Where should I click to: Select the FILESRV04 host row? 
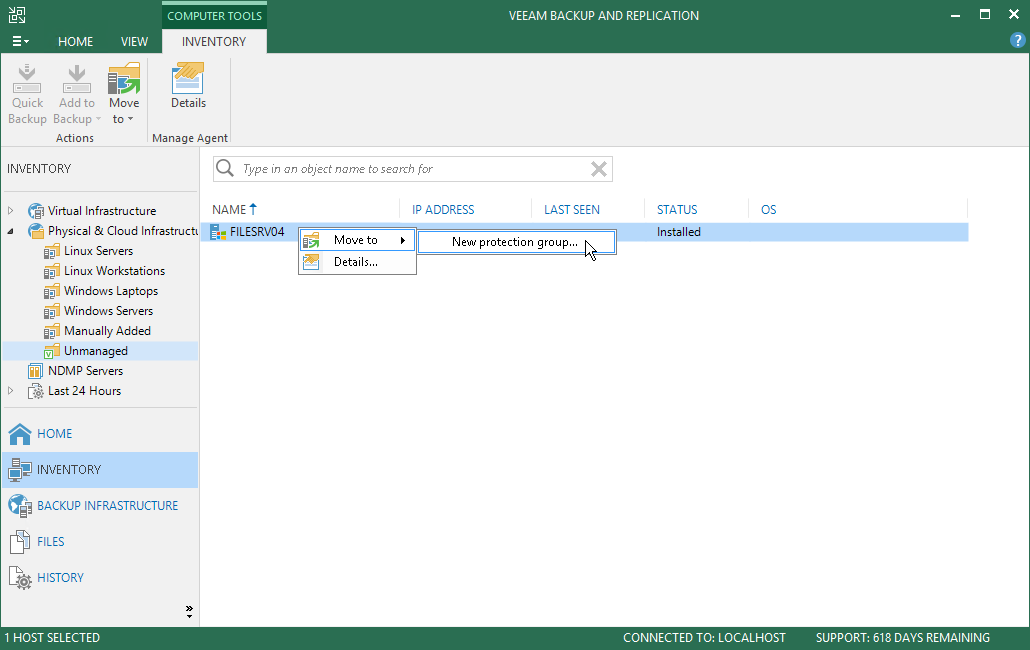[585, 232]
